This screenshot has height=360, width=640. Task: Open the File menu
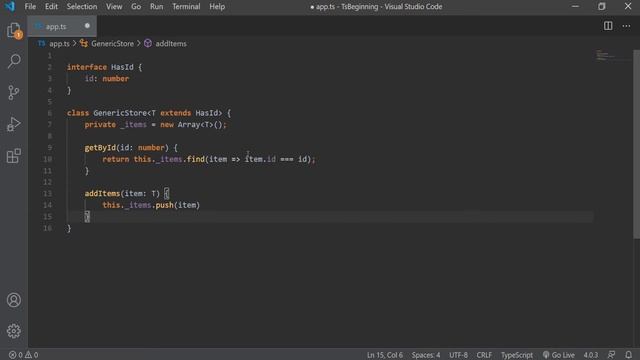30,7
